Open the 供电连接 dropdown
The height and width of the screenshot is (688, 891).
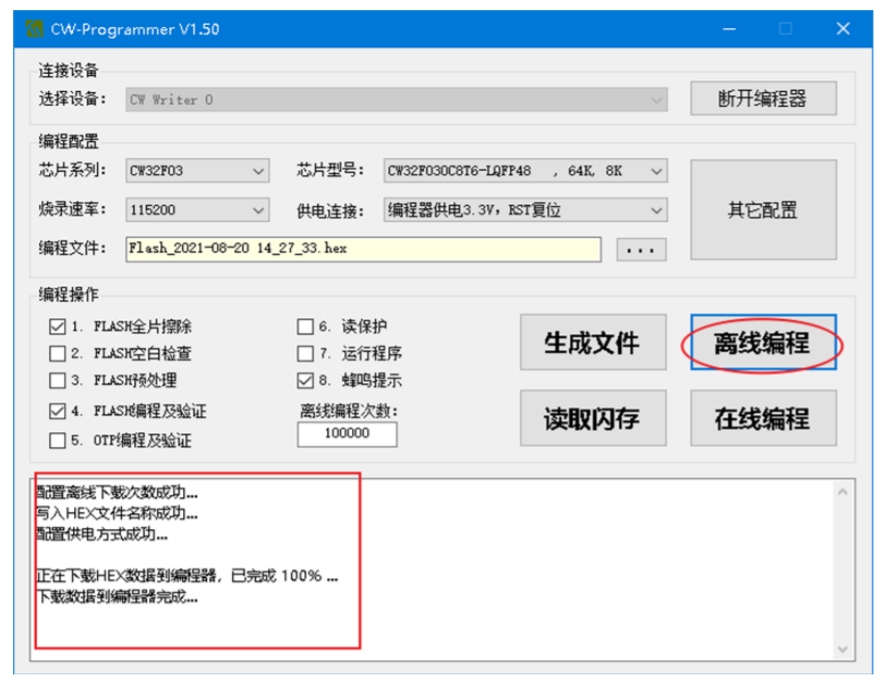click(x=525, y=210)
